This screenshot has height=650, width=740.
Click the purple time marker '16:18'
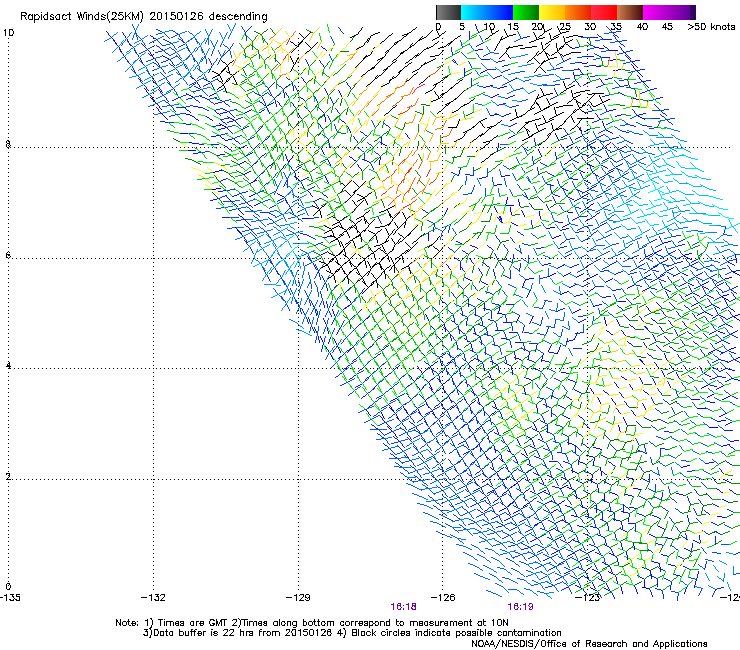pyautogui.click(x=404, y=607)
